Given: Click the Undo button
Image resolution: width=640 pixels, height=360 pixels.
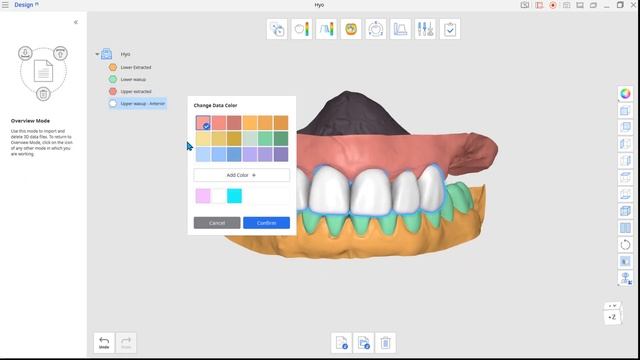Looking at the screenshot, I should pyautogui.click(x=104, y=342).
